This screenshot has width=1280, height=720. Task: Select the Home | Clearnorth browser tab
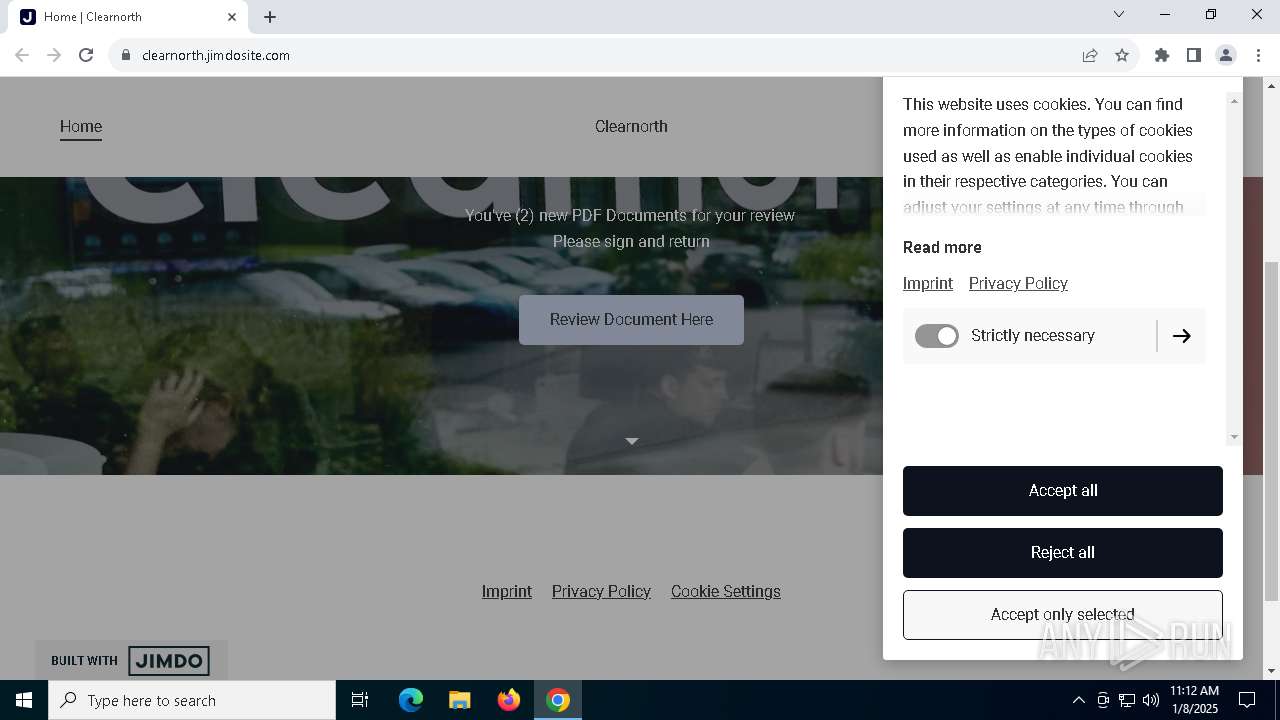click(x=128, y=17)
